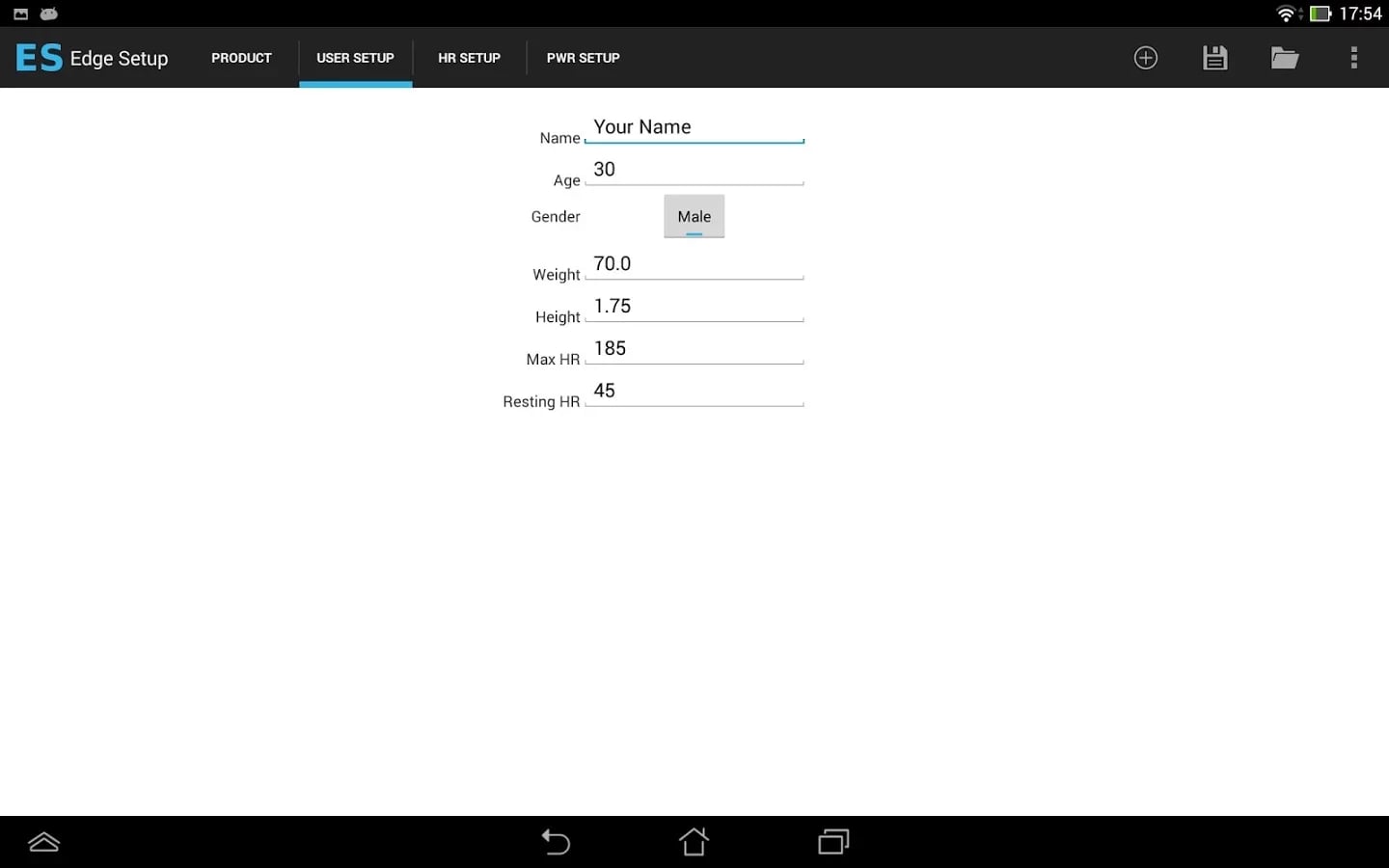1389x868 pixels.
Task: Open the HR SETUP tab
Action: 470,58
